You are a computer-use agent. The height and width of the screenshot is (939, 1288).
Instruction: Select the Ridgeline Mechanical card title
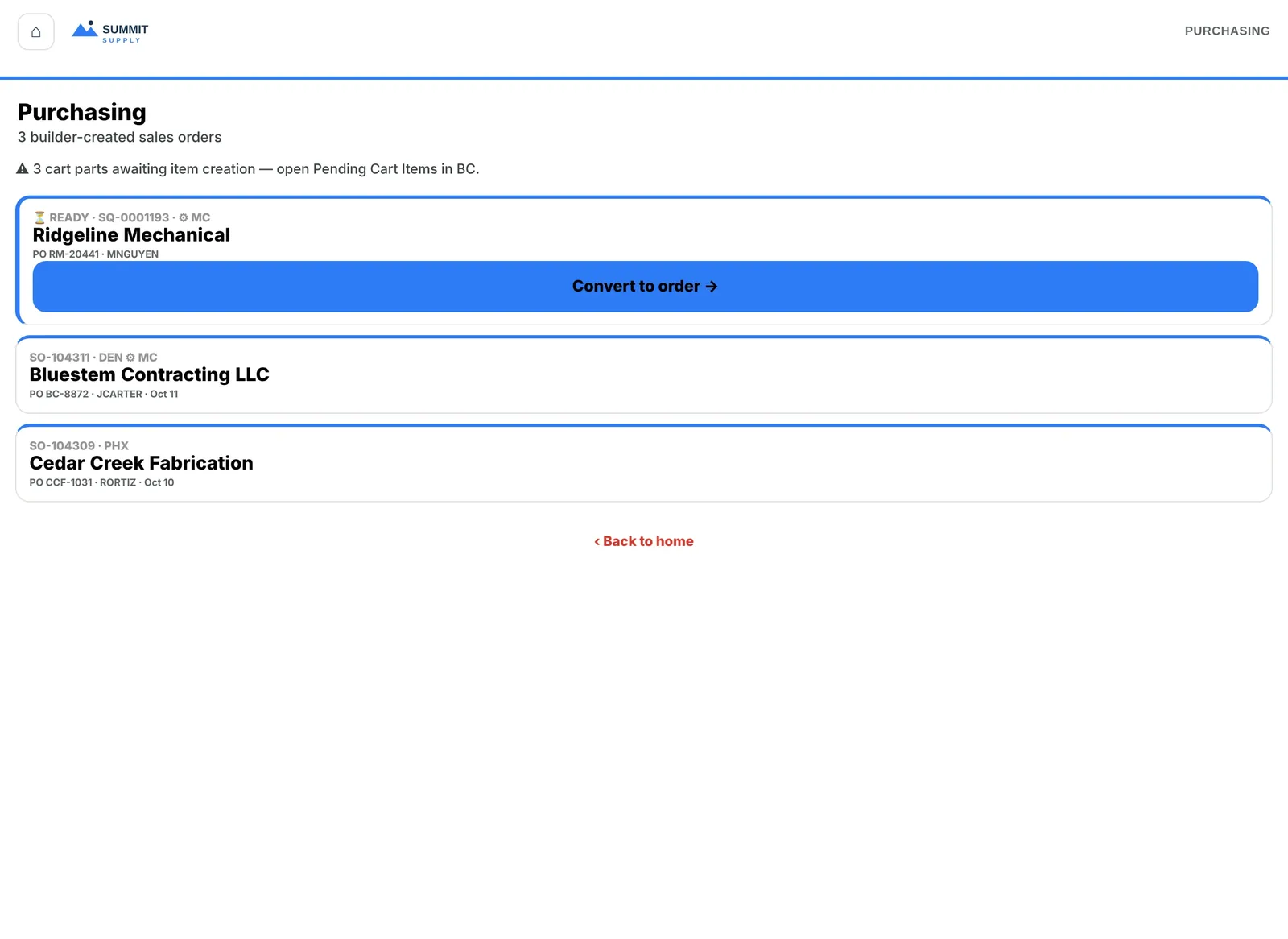131,235
